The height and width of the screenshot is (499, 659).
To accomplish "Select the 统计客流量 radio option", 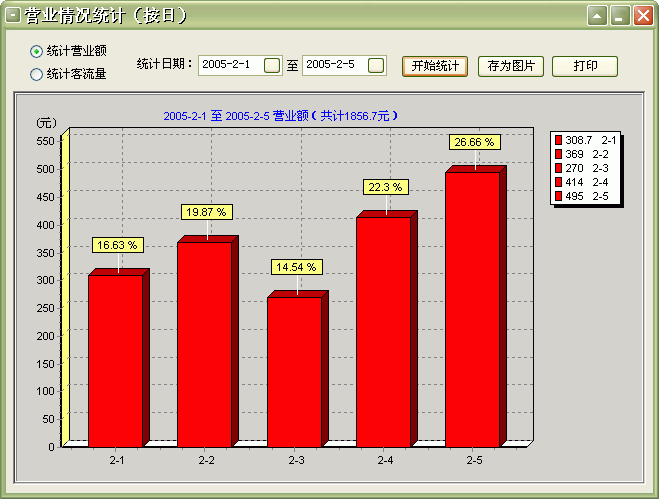I will [x=37, y=73].
